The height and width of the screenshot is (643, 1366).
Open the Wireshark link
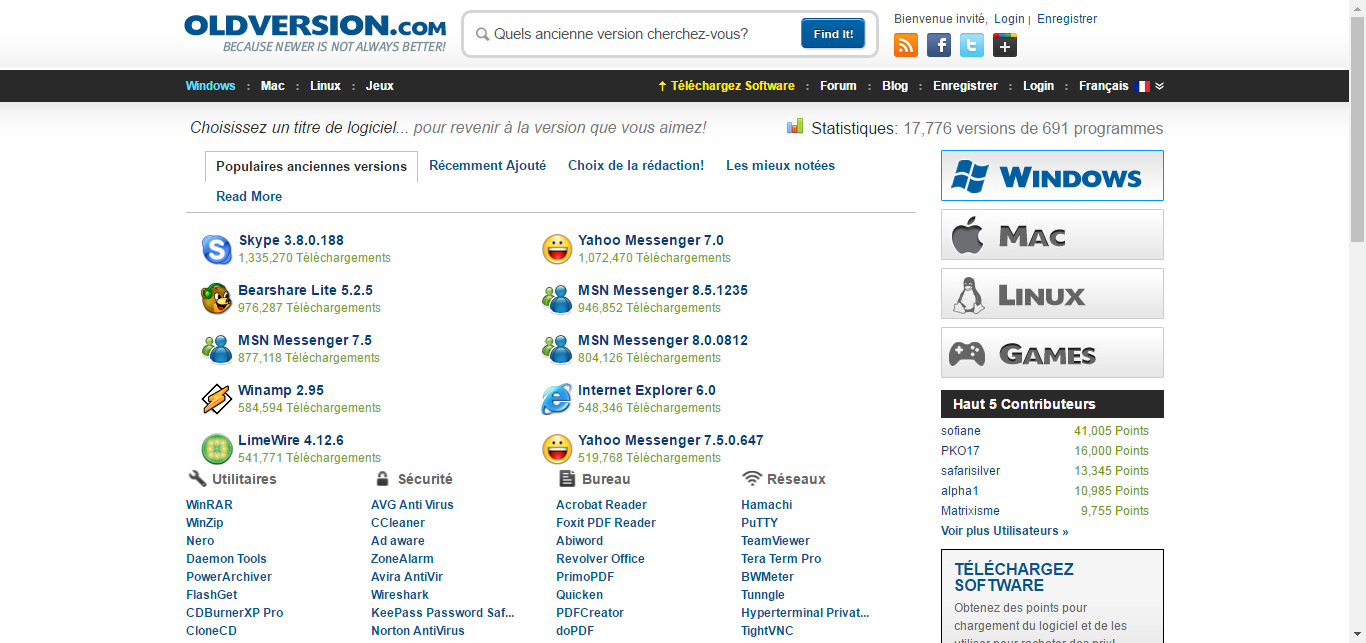click(400, 595)
